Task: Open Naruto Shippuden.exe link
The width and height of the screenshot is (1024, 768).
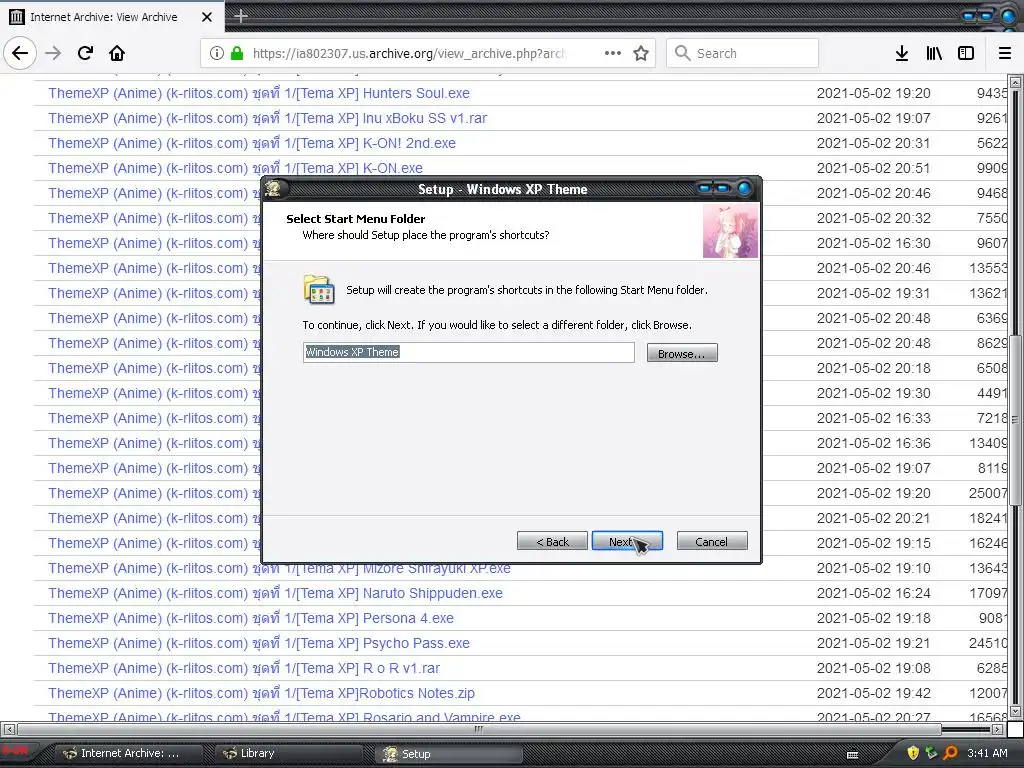Action: pyautogui.click(x=275, y=593)
